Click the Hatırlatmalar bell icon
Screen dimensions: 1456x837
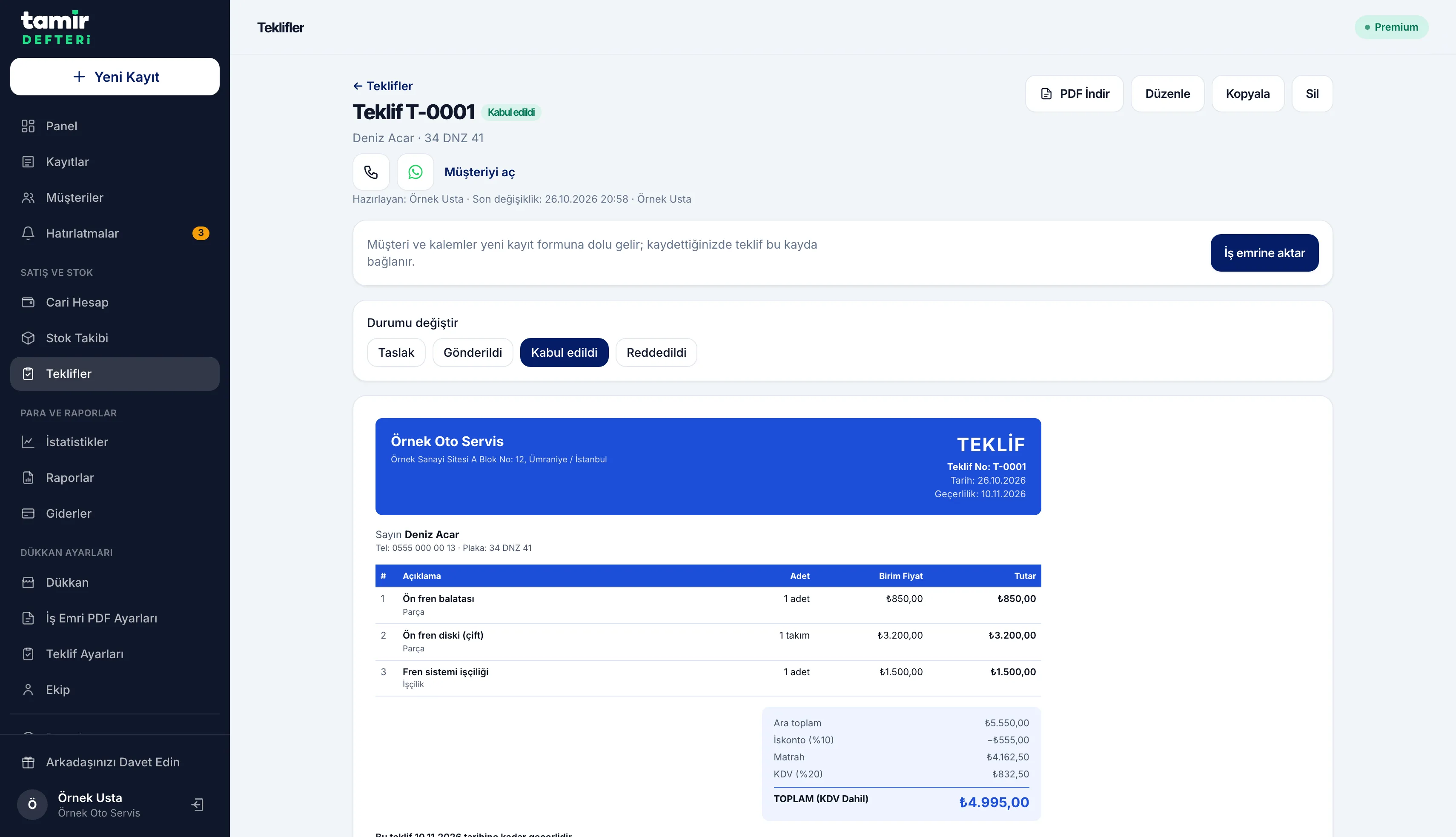[28, 233]
